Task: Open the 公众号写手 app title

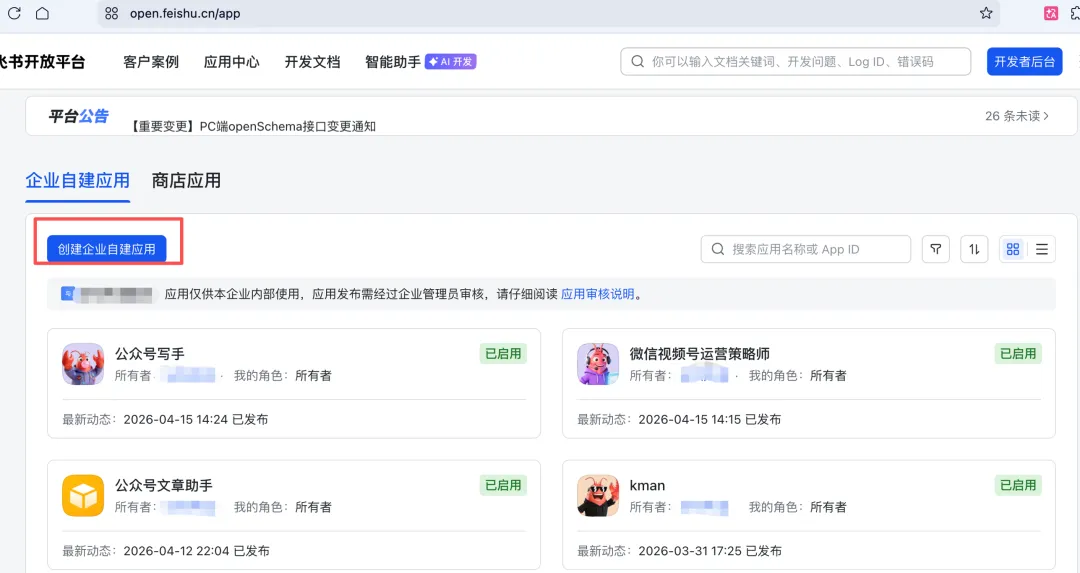Action: (x=149, y=354)
